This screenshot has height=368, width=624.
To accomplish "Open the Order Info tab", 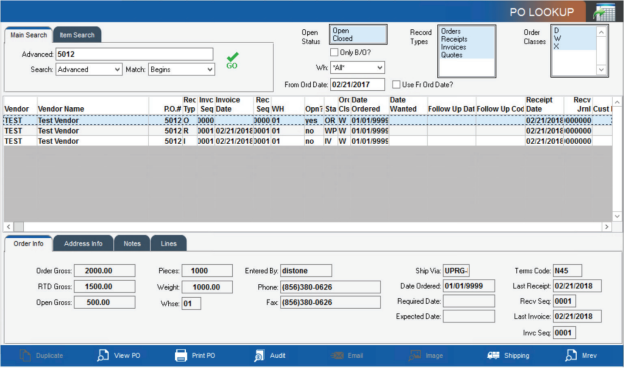I will (28, 243).
